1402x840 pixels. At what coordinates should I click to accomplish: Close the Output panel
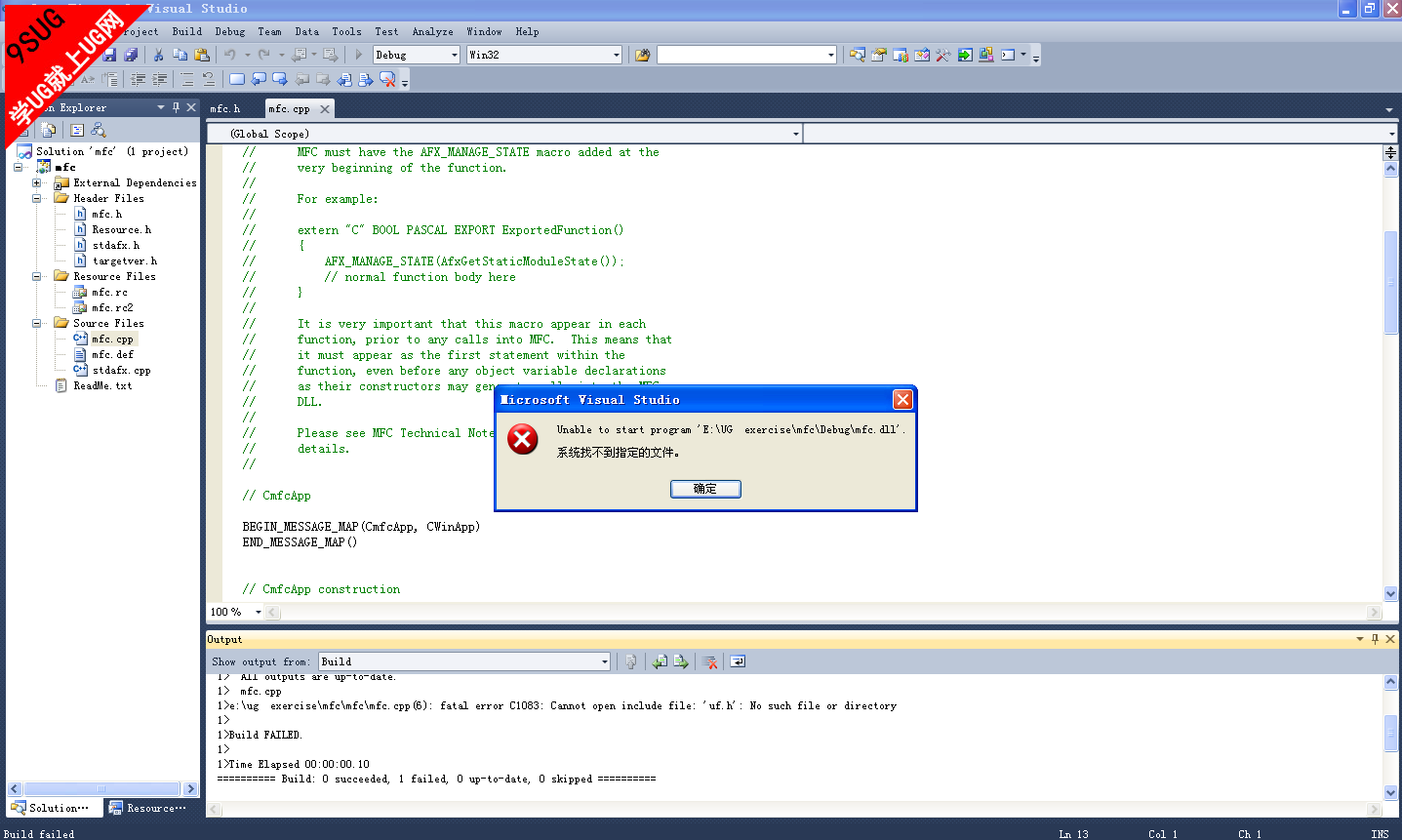[1390, 639]
